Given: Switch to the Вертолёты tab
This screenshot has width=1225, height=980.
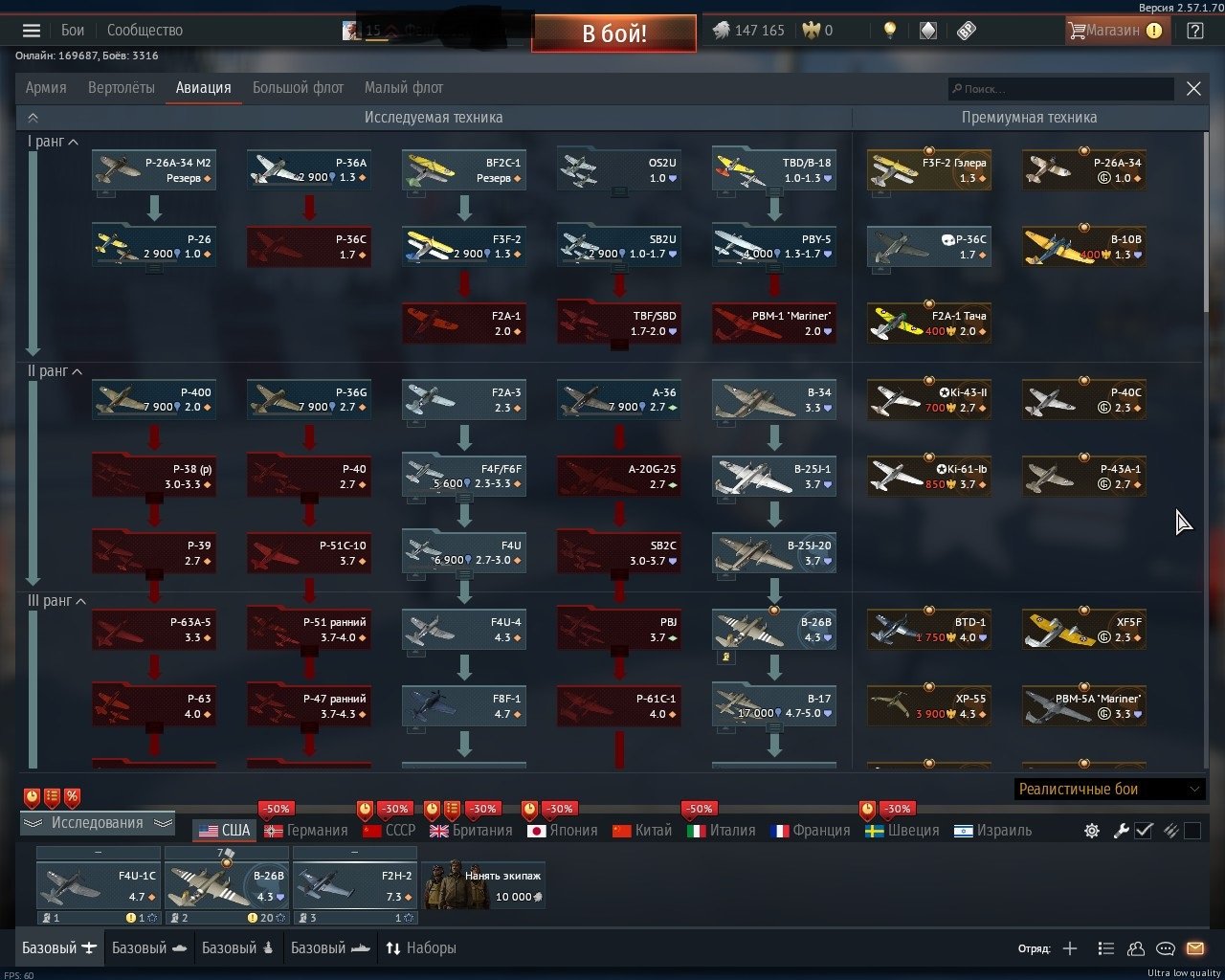Looking at the screenshot, I should (x=121, y=88).
